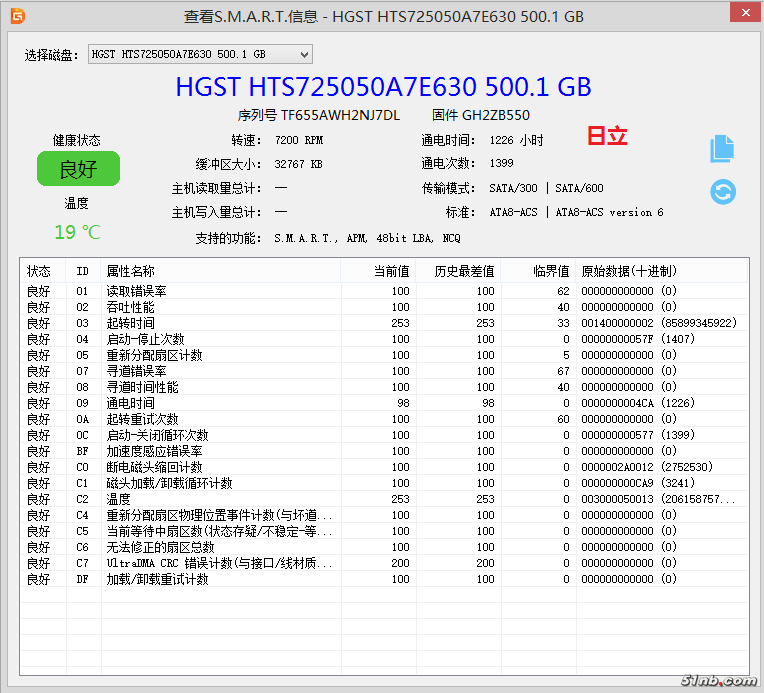Click the blue circular refresh icon

click(723, 191)
